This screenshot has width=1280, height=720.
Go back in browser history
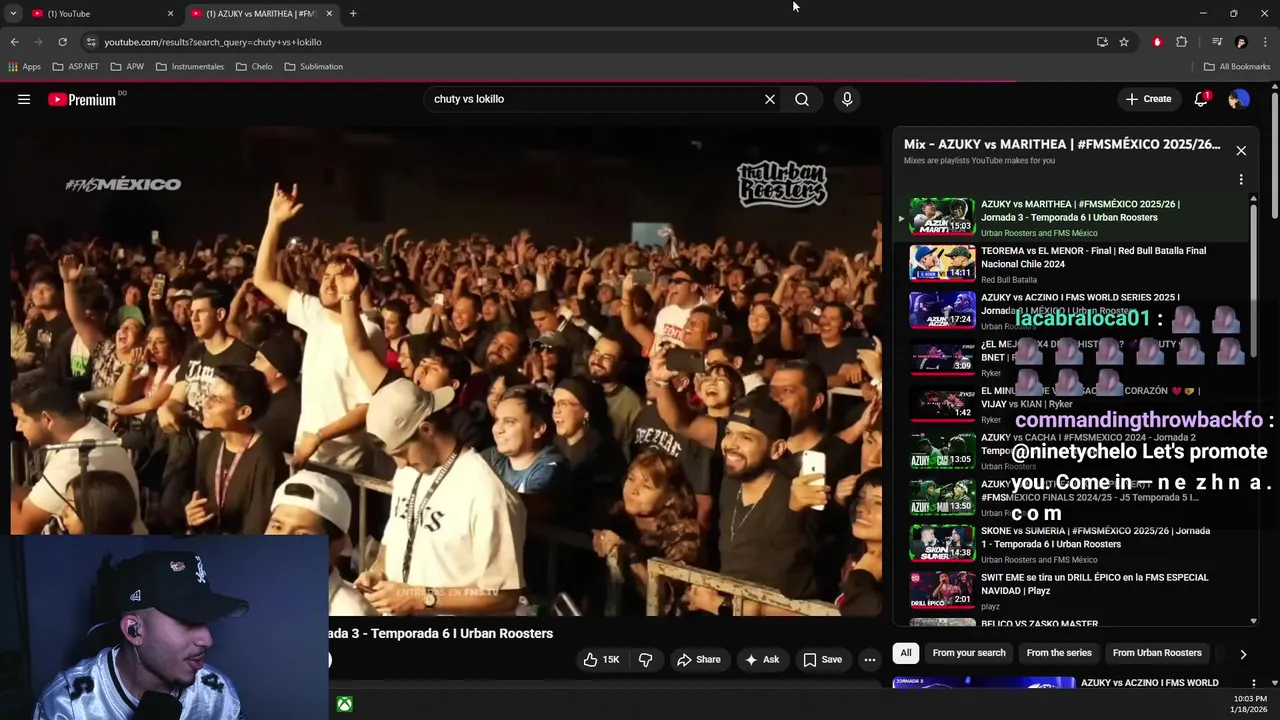click(x=14, y=42)
